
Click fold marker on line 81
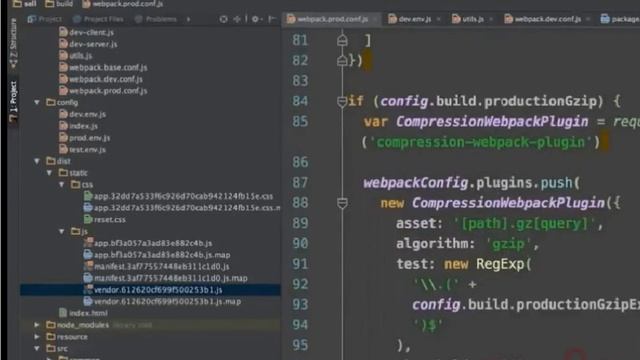342,40
